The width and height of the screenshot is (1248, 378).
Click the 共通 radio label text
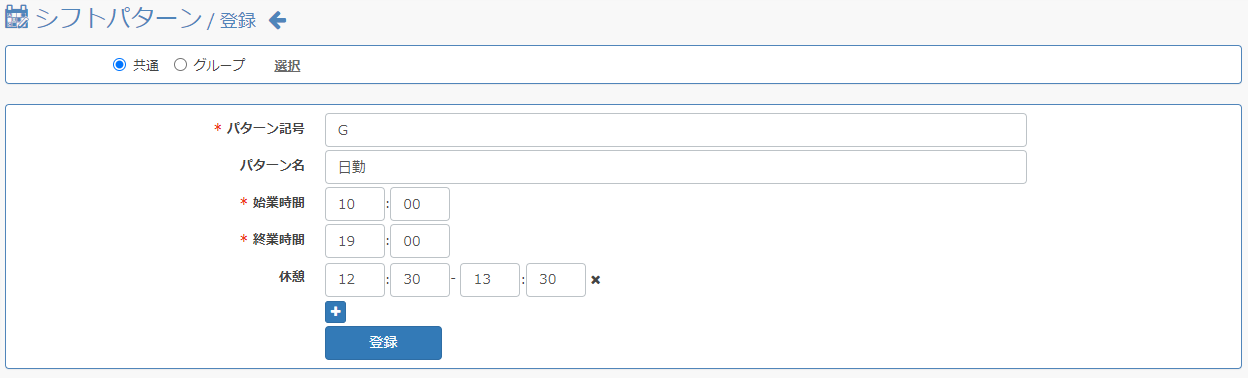146,65
